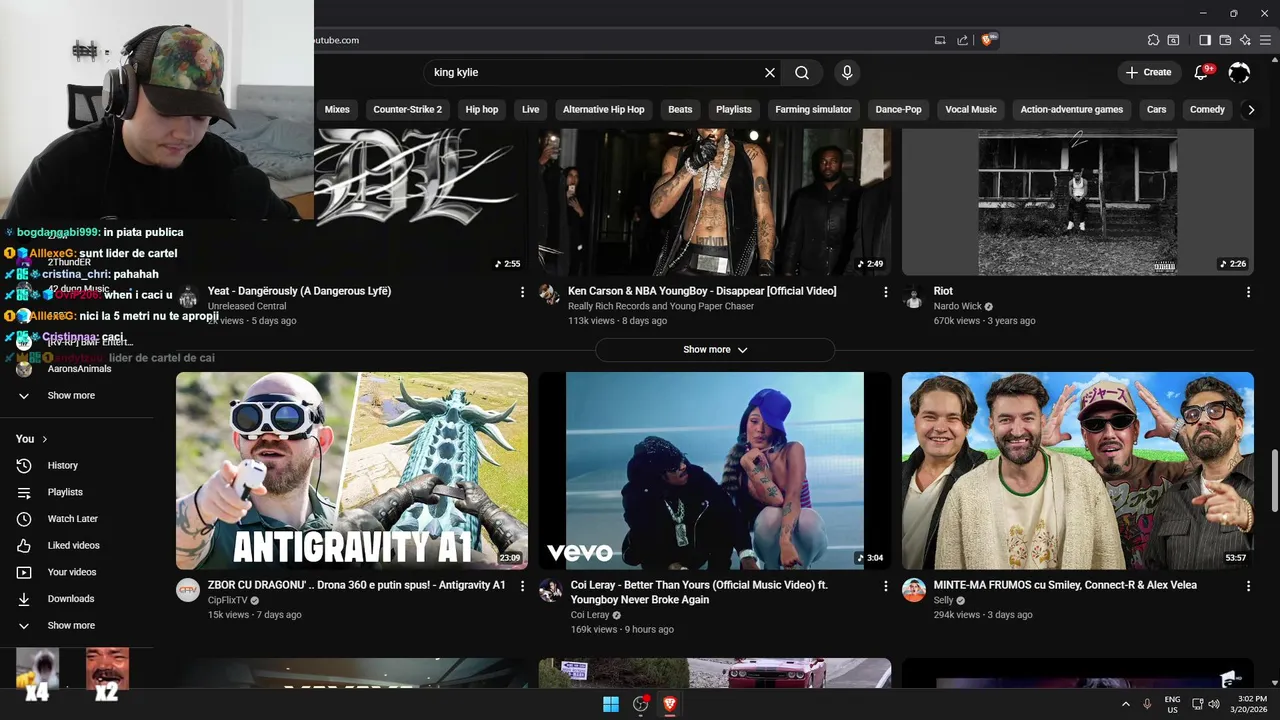
Task: Open the Watch Later clock icon
Action: 24,519
